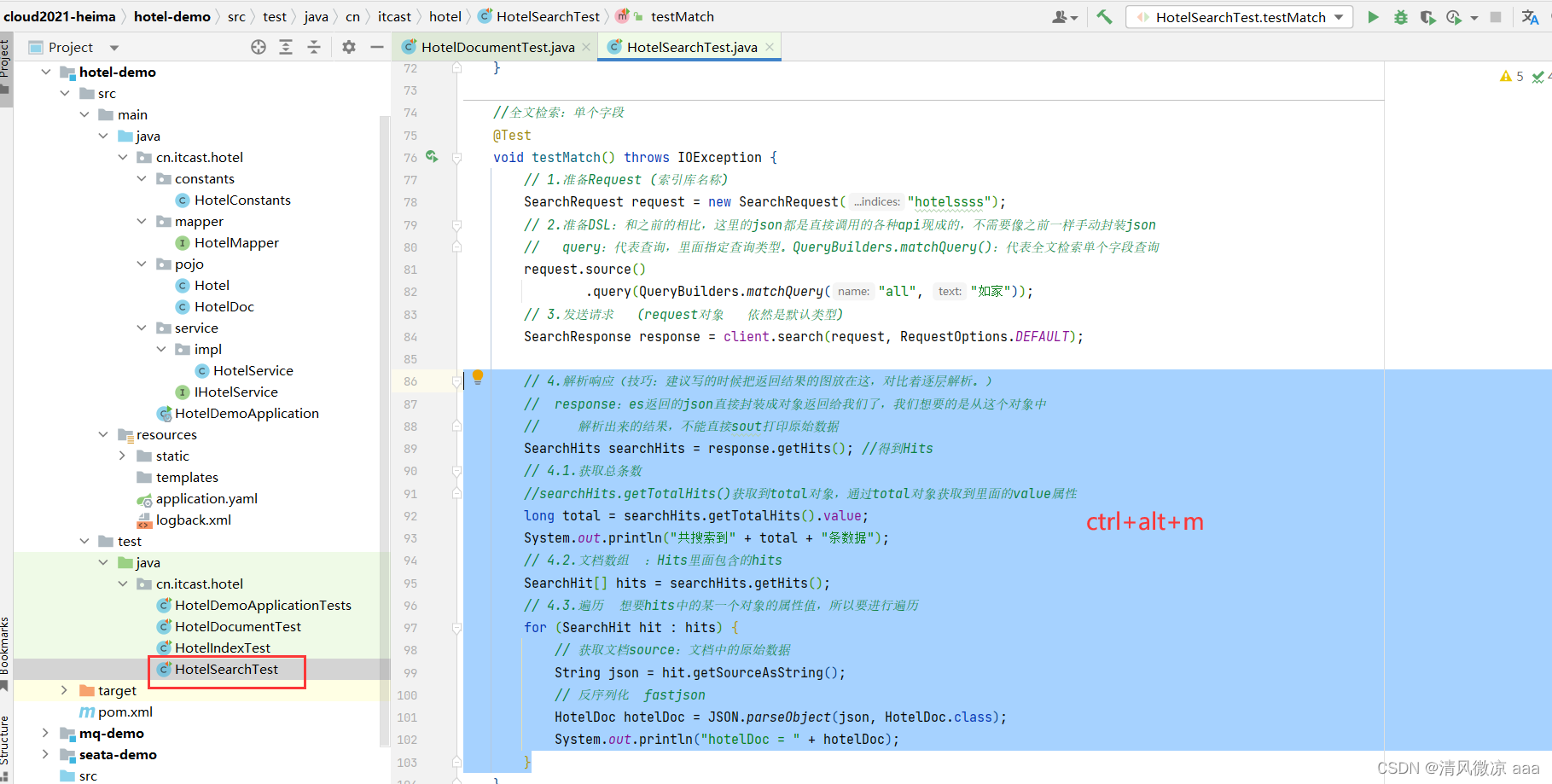This screenshot has width=1552, height=784.
Task: Select pom.xml in project tree
Action: 116,711
